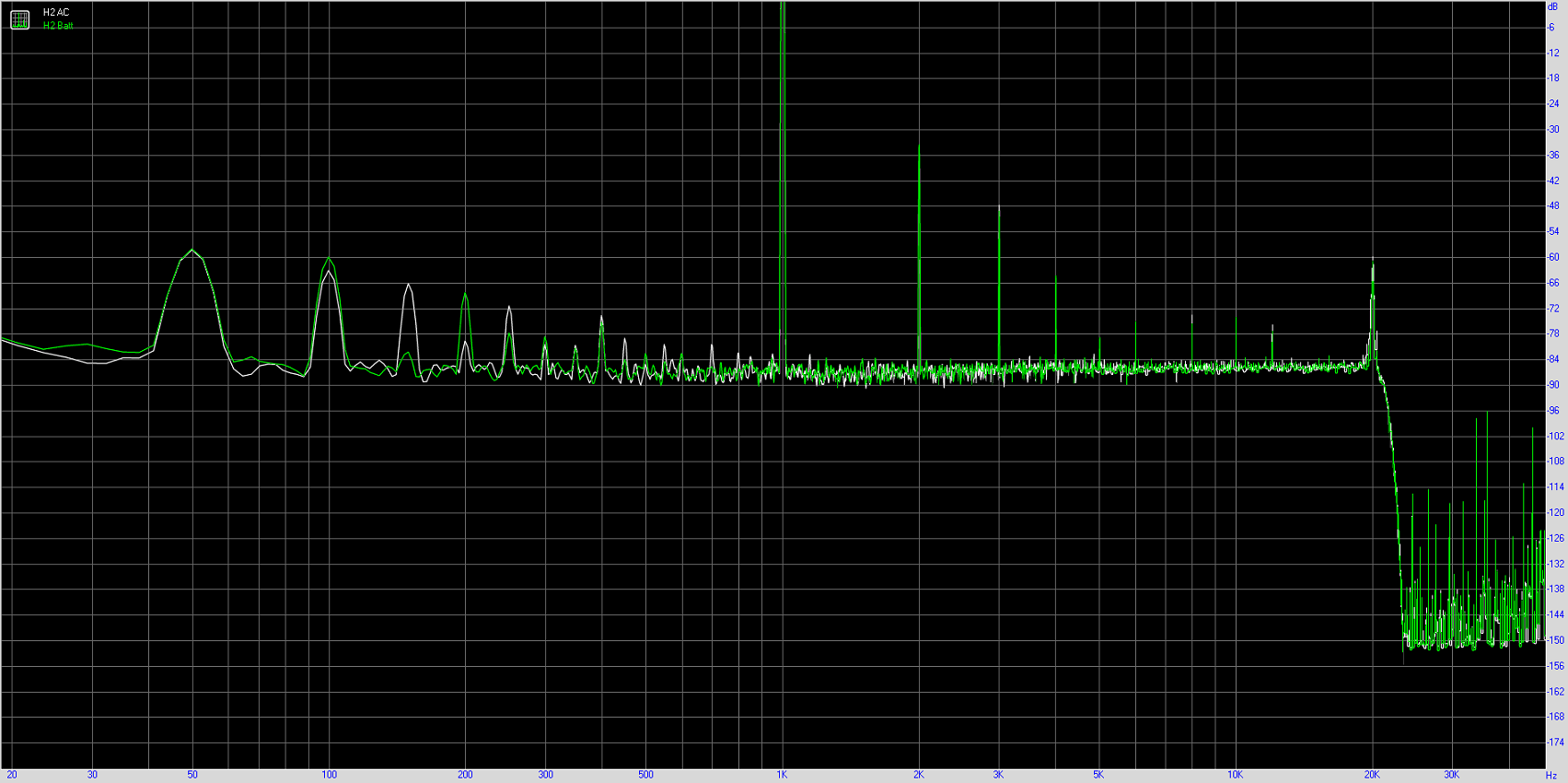Click the "300" frequency axis label

pyautogui.click(x=545, y=775)
